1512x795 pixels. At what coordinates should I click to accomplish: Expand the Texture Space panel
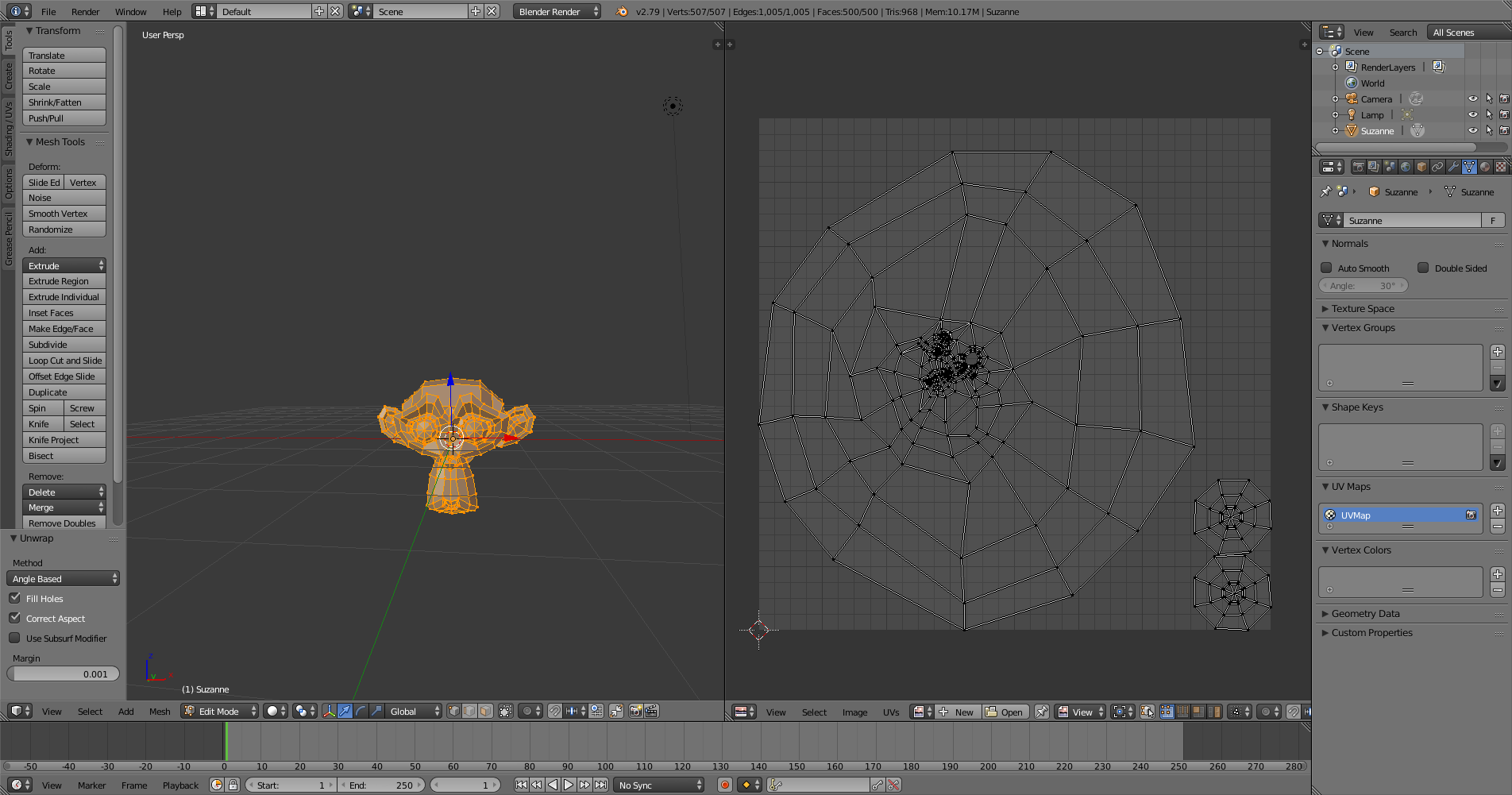point(1363,308)
